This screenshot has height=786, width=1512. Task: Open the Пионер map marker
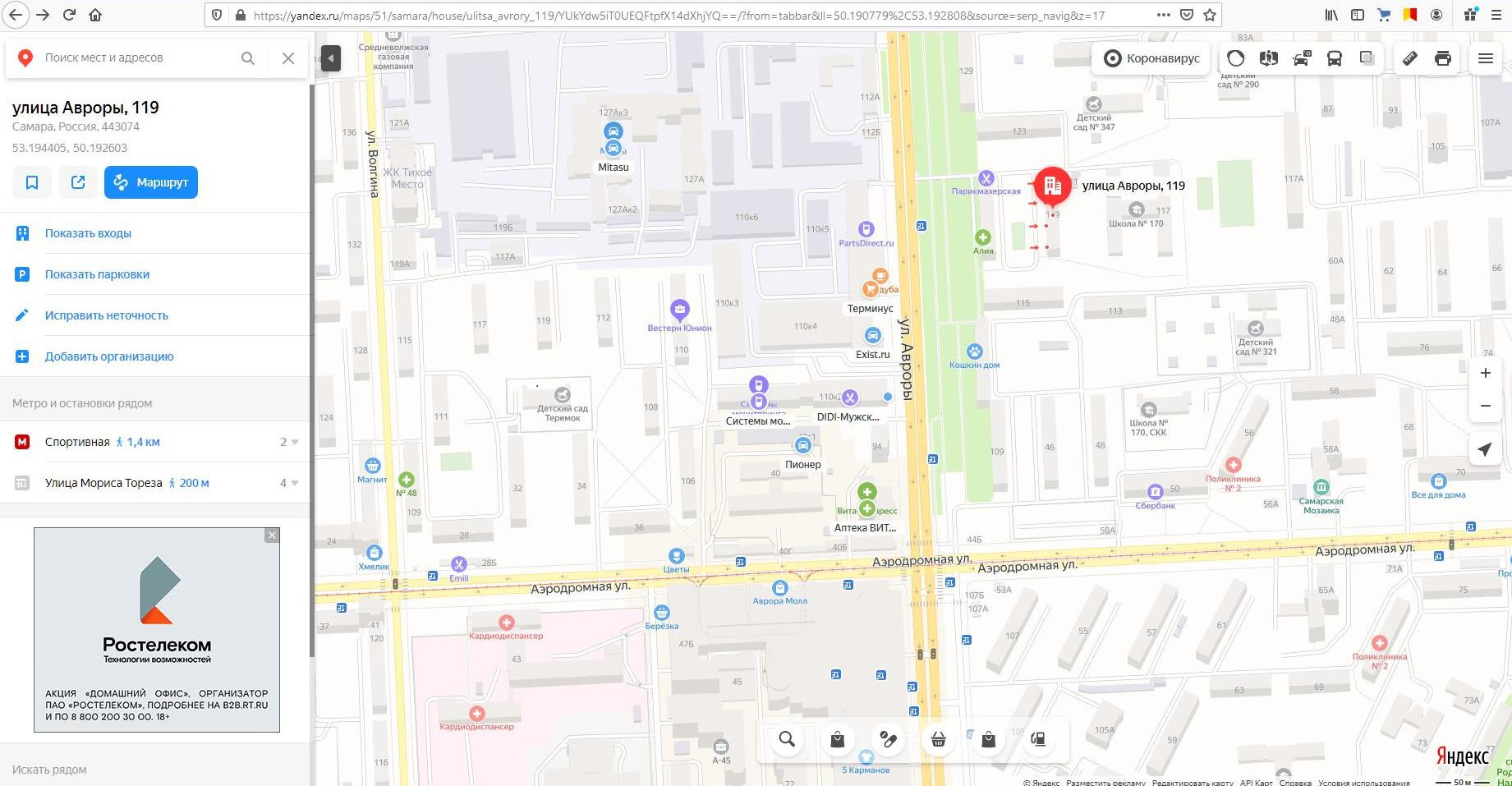click(802, 445)
